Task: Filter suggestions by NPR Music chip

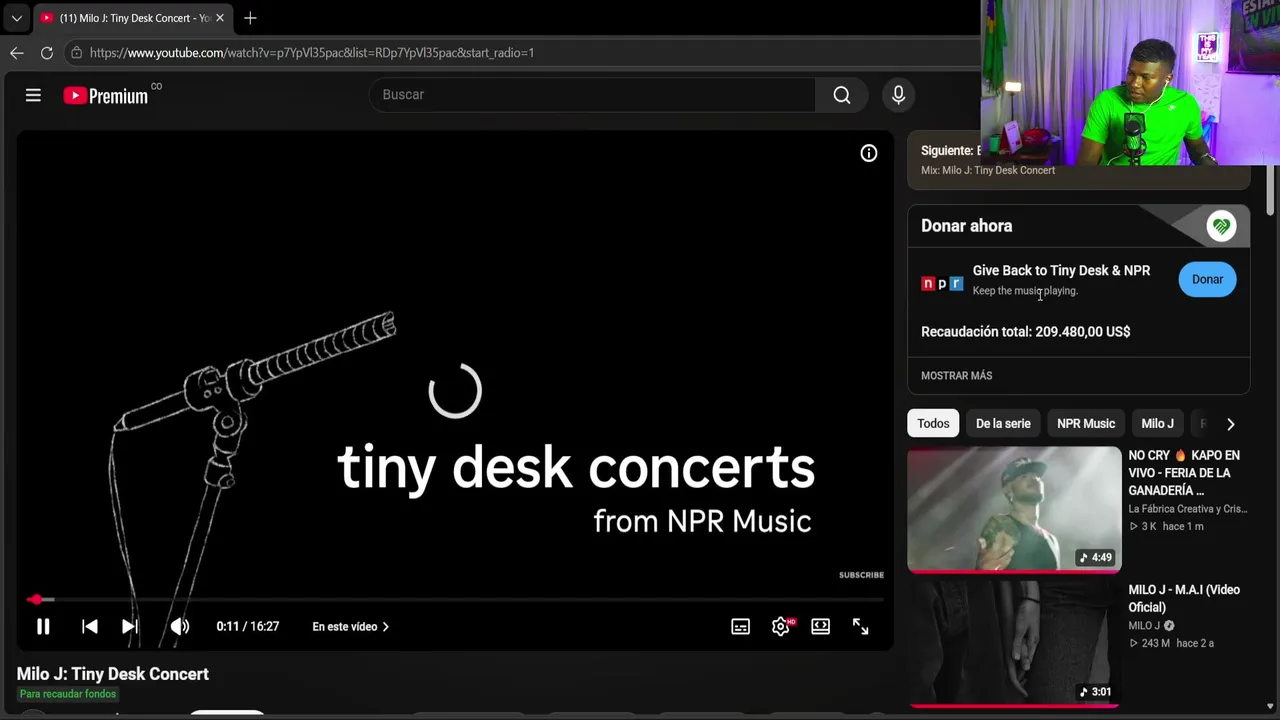Action: pos(1086,424)
